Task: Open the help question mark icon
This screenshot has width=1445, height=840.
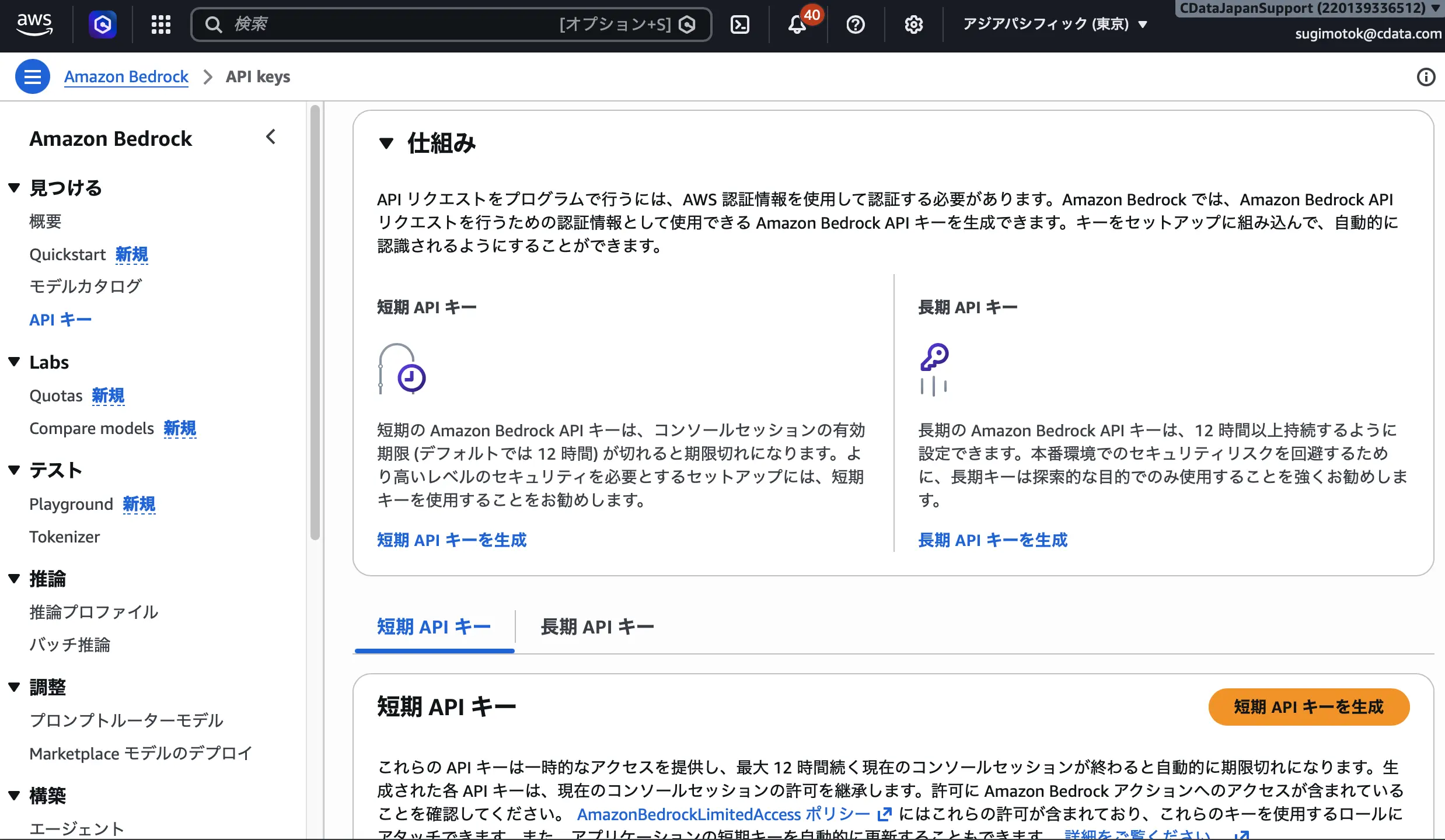Action: point(856,24)
